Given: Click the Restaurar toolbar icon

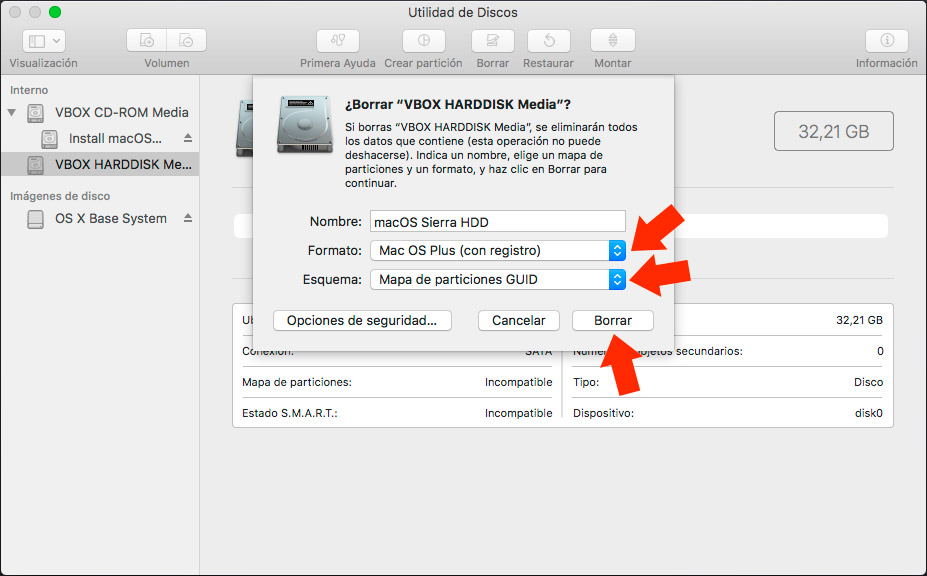Looking at the screenshot, I should (x=549, y=40).
